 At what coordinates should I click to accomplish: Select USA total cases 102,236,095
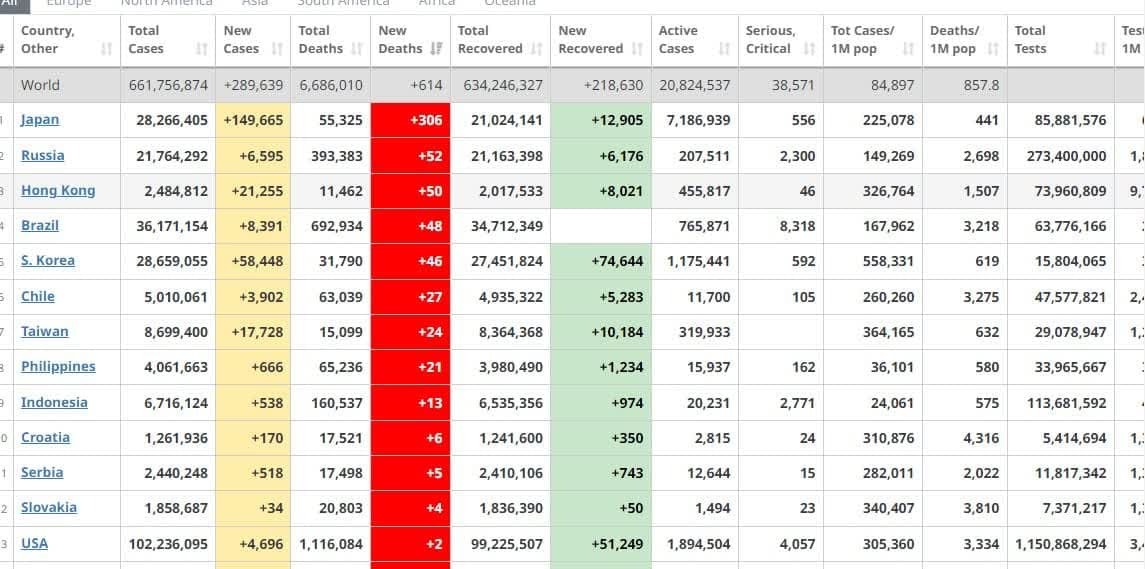tap(168, 544)
